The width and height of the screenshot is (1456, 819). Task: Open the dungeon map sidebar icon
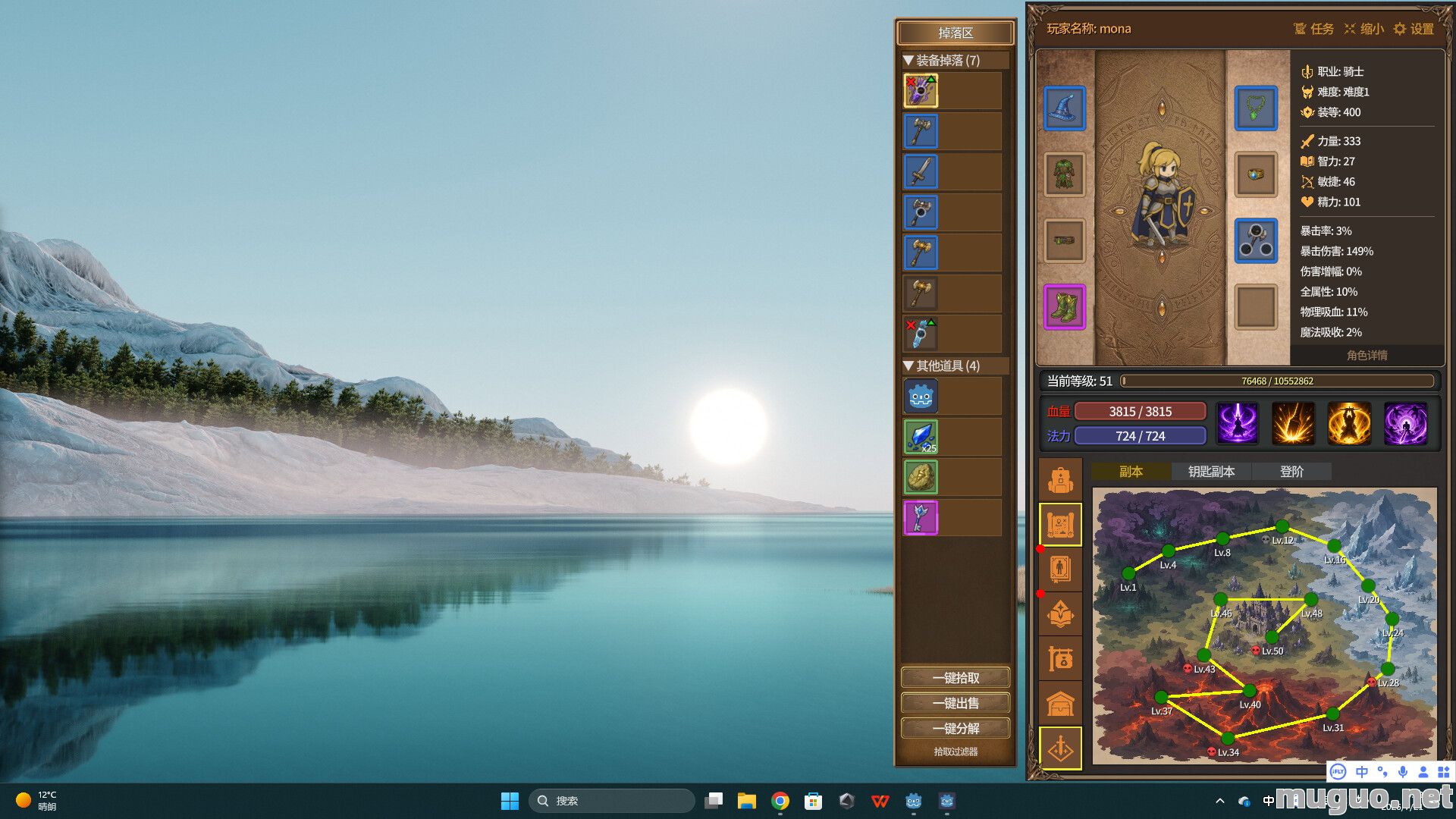point(1060,524)
